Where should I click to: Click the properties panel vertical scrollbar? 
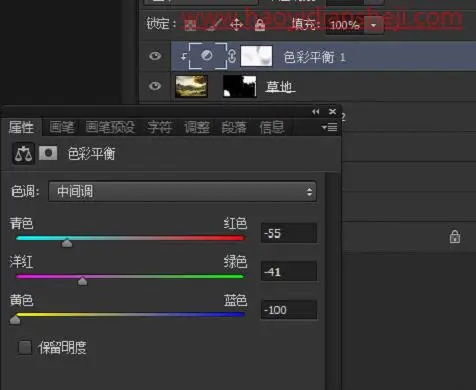coord(332,281)
